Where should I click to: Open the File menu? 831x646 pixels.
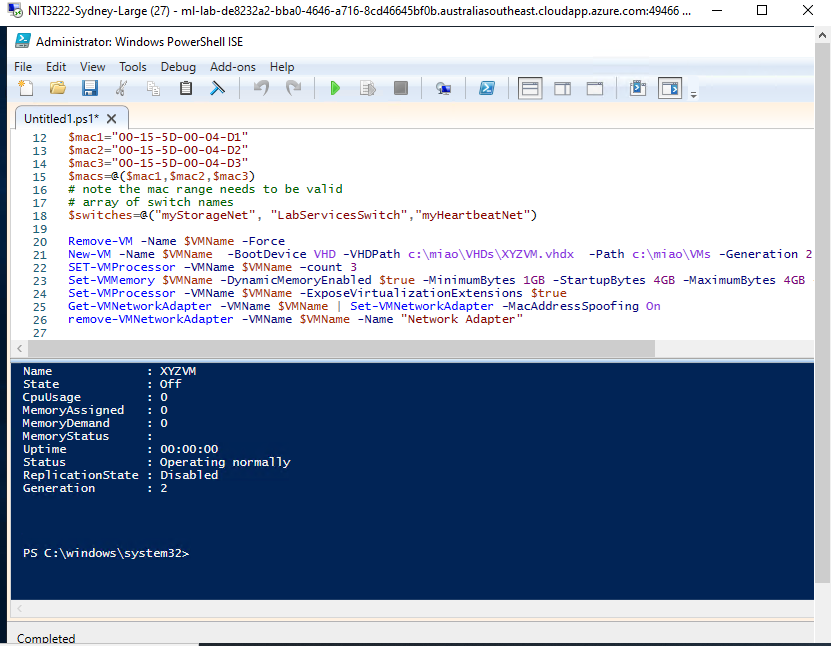(x=23, y=67)
